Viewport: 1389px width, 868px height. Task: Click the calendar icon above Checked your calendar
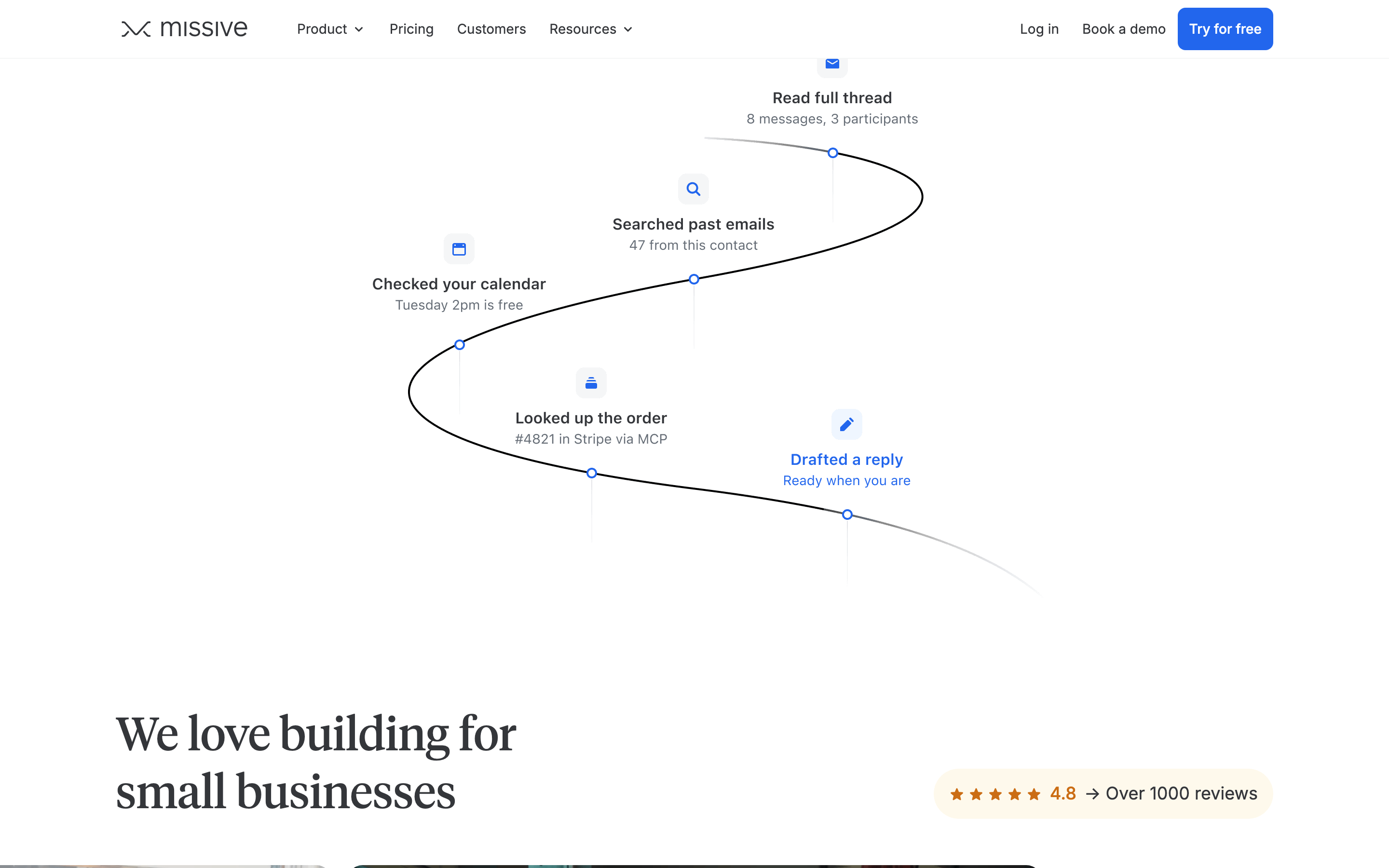coord(459,249)
